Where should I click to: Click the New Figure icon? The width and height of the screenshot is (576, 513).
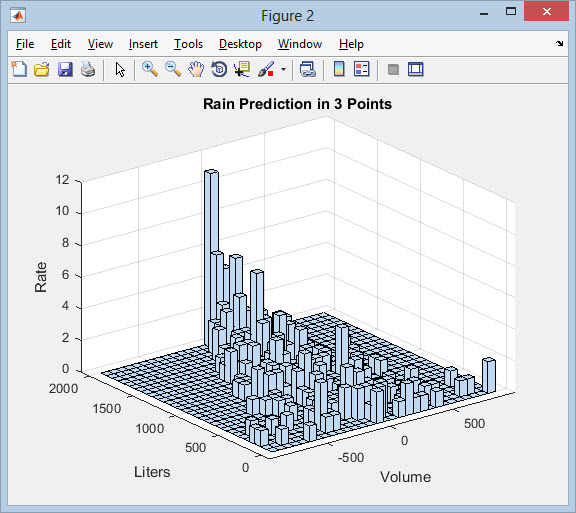tap(19, 69)
